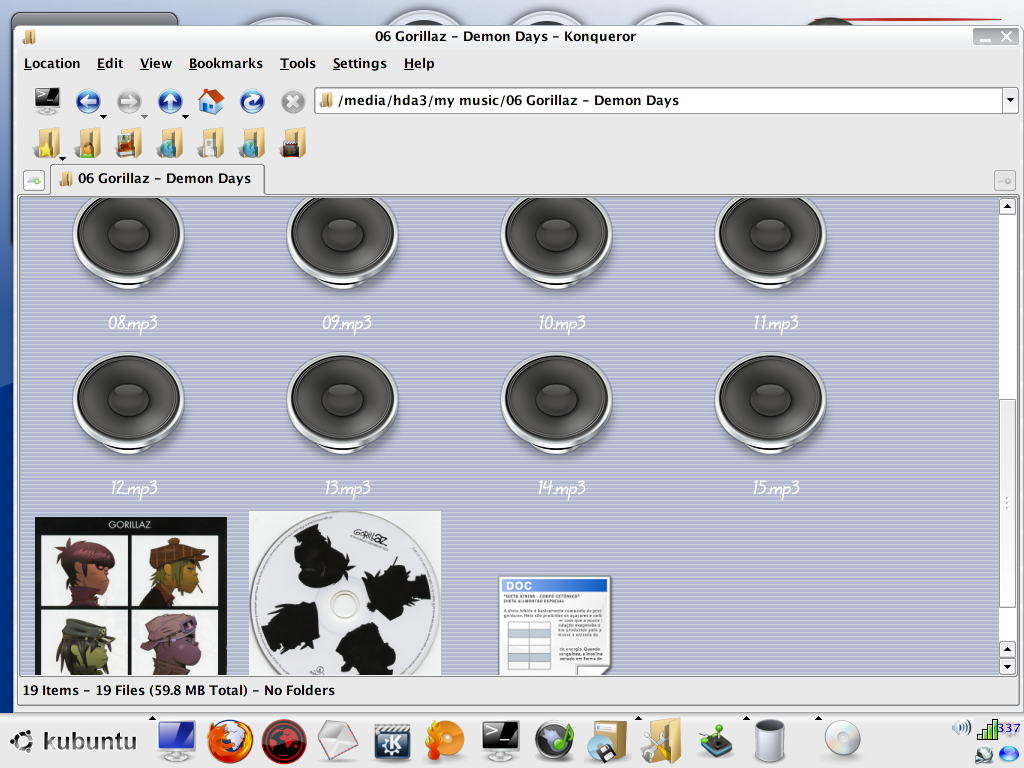
Task: Open the View menu
Action: (155, 63)
